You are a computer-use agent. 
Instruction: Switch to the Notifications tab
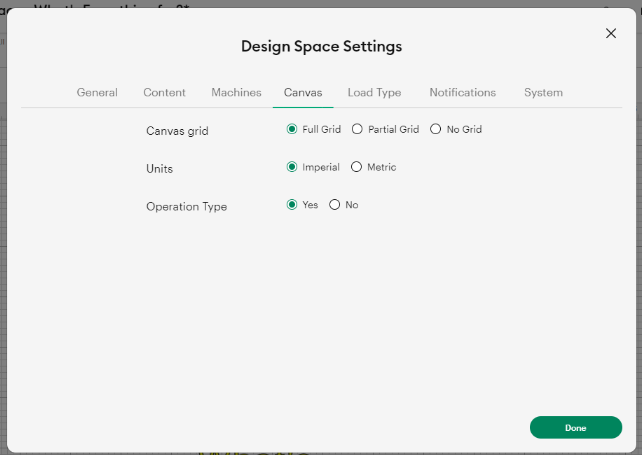tap(463, 93)
